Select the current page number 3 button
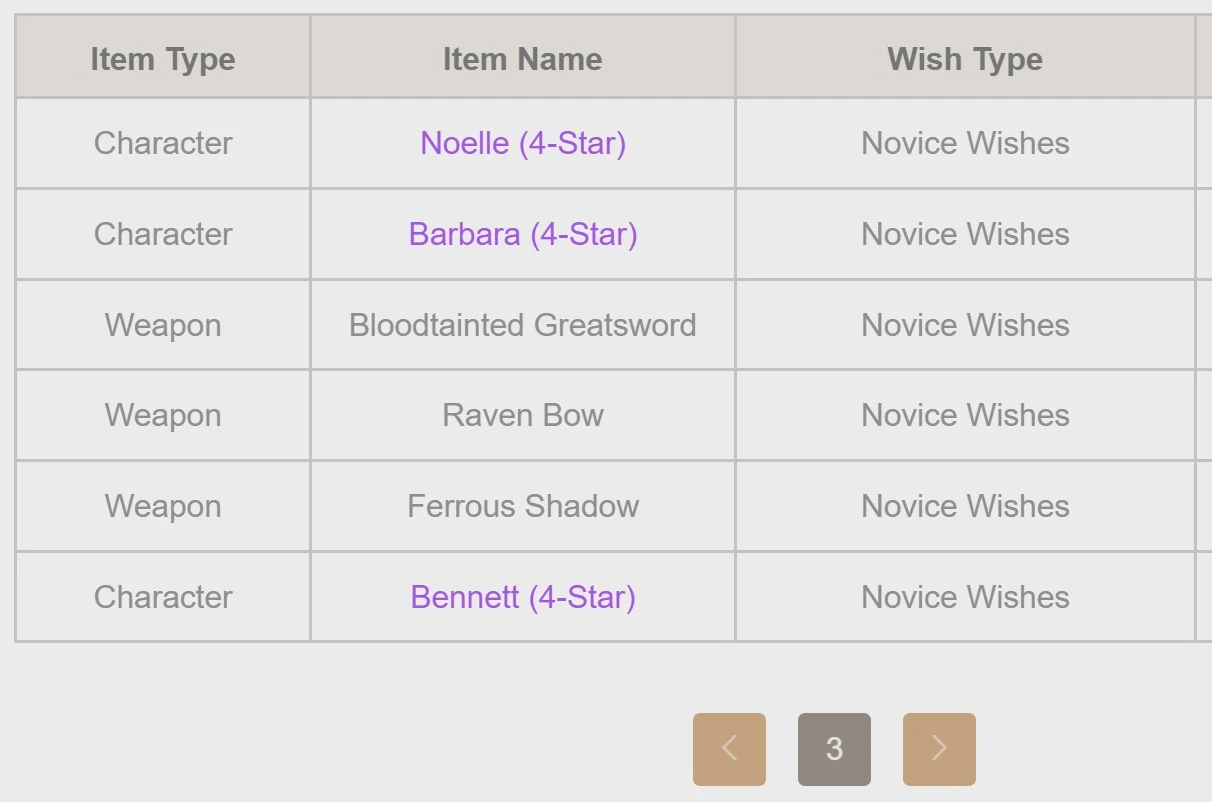Screen dimensions: 1212x802 coord(833,748)
